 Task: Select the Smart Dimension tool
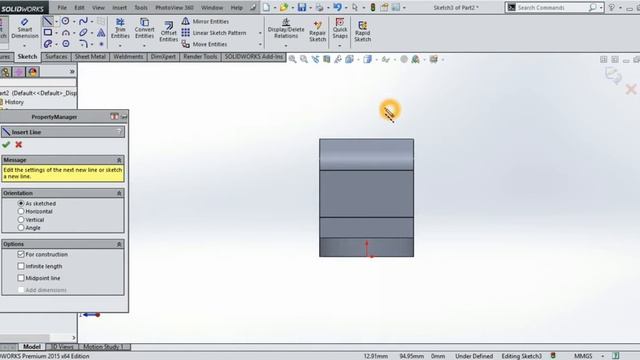[x=24, y=29]
